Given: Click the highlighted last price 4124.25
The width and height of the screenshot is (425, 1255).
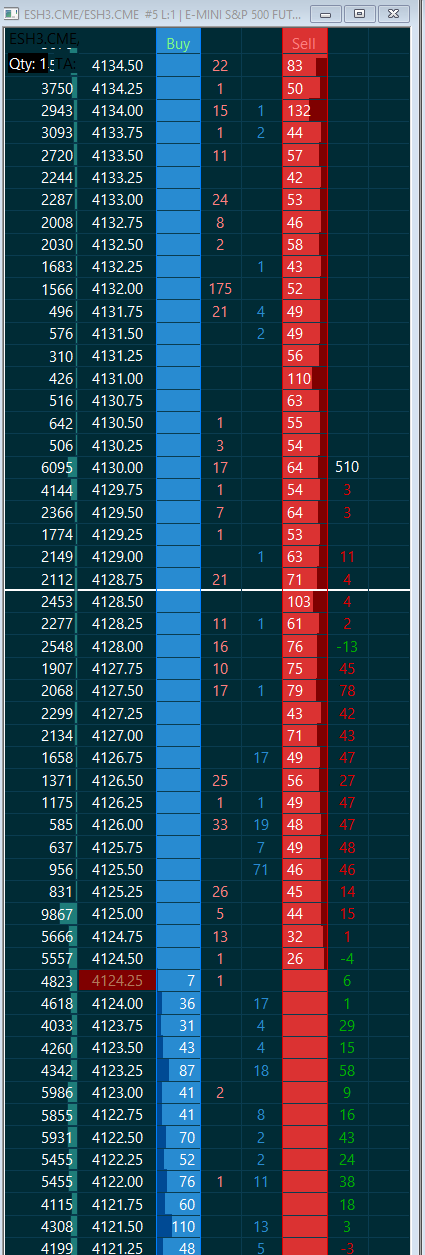Looking at the screenshot, I should 117,981.
